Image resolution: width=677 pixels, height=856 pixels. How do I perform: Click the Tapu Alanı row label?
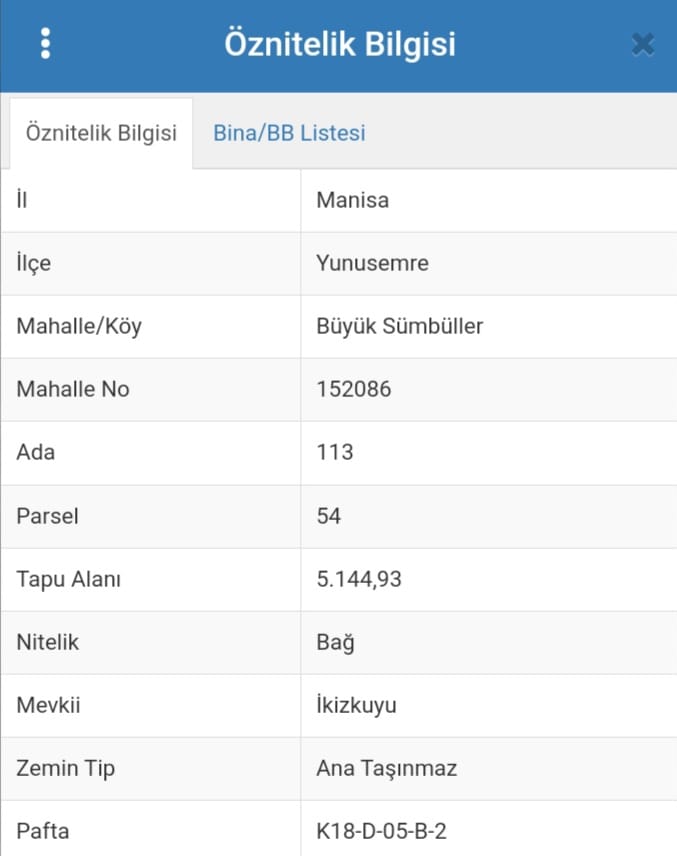[69, 579]
